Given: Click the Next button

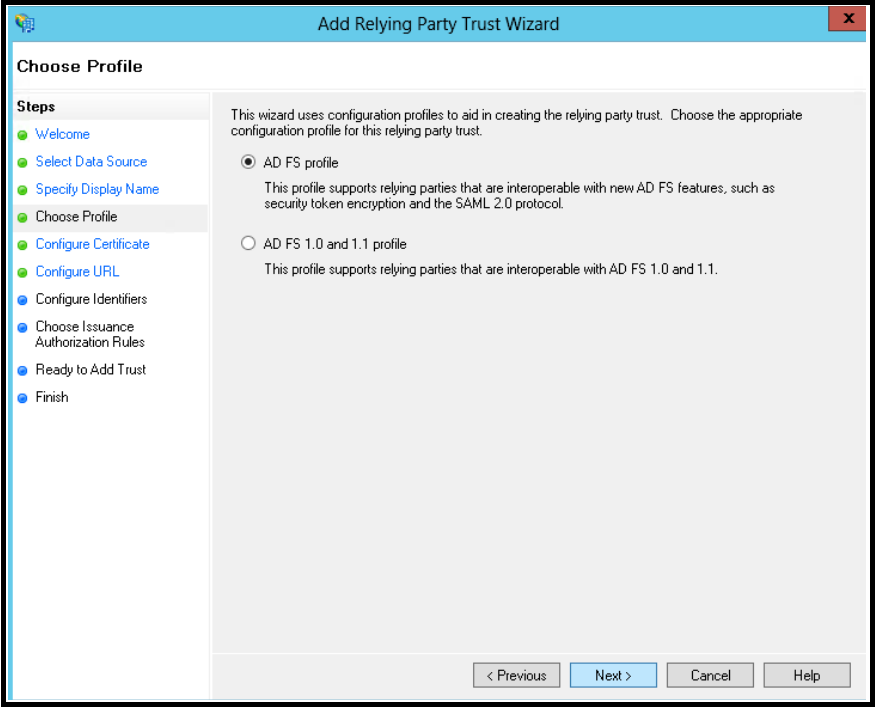Looking at the screenshot, I should point(613,675).
